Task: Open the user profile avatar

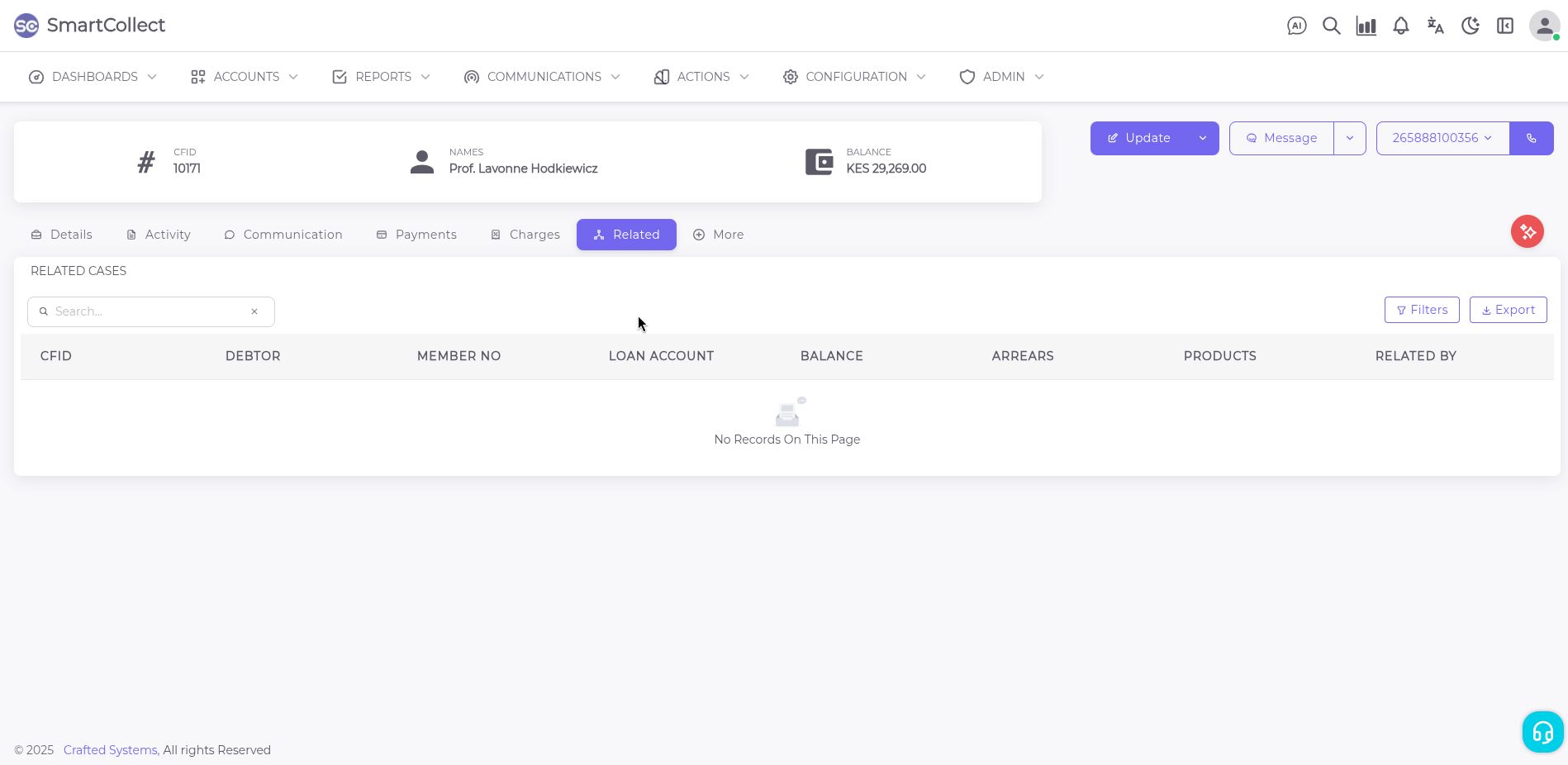Action: pyautogui.click(x=1543, y=26)
